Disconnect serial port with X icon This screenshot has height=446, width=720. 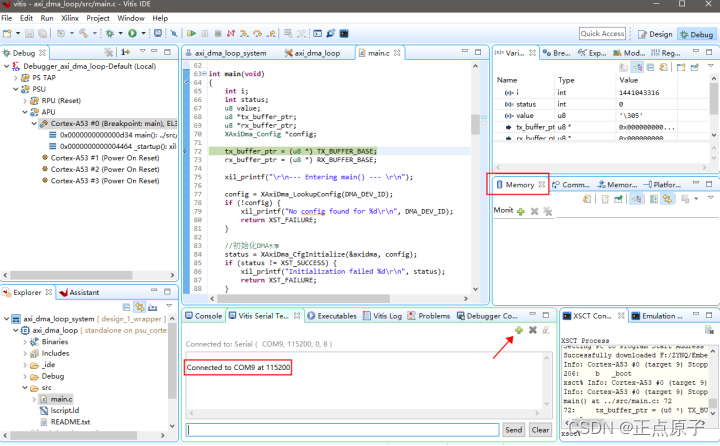point(533,330)
